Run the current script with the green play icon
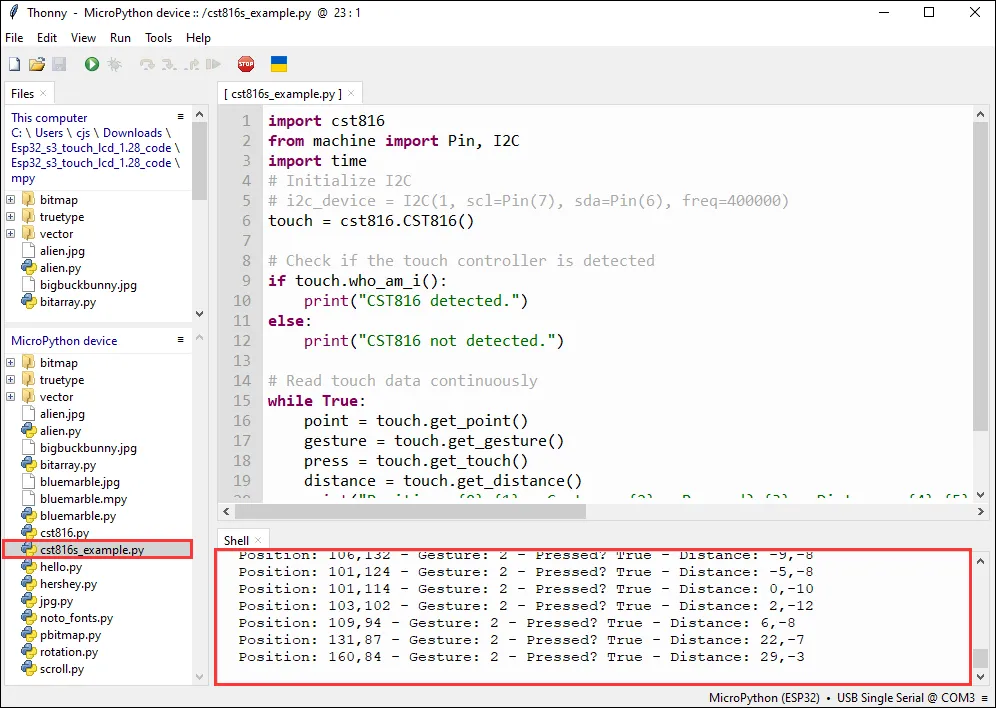996x708 pixels. tap(92, 64)
